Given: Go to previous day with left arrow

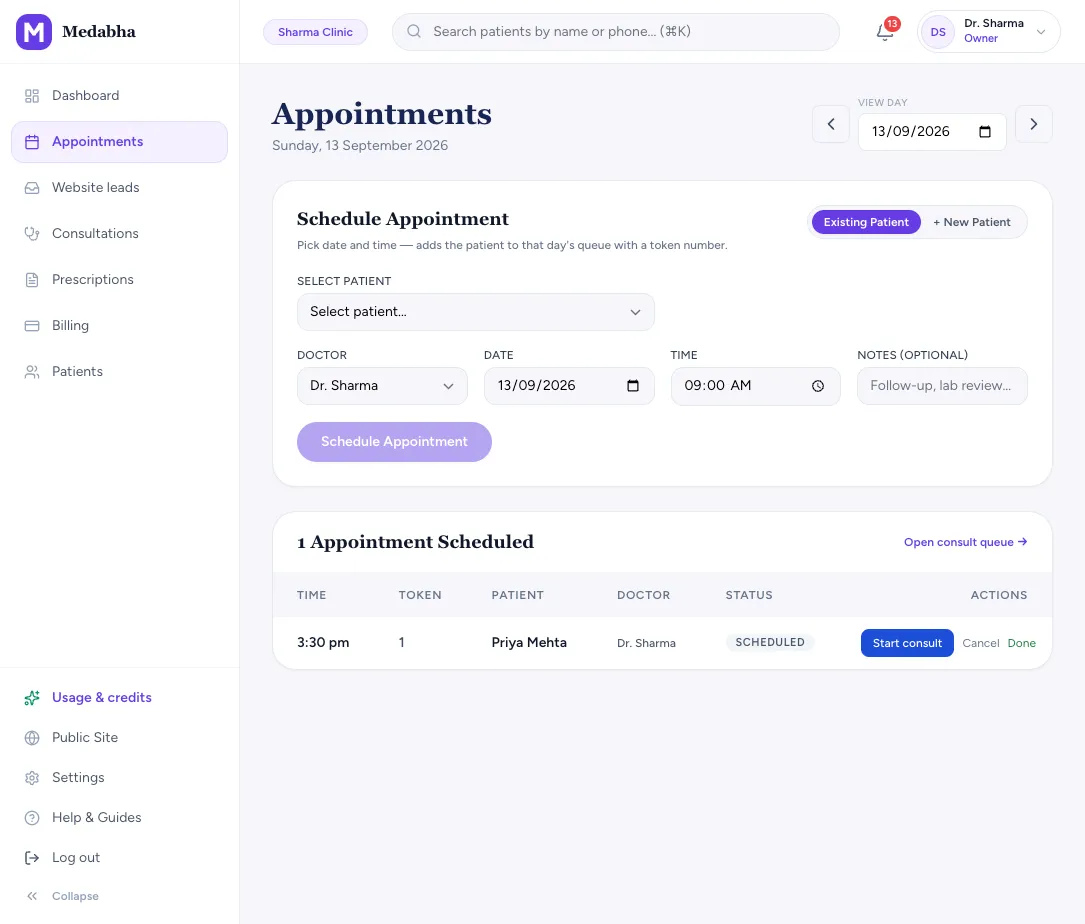Looking at the screenshot, I should tap(831, 124).
